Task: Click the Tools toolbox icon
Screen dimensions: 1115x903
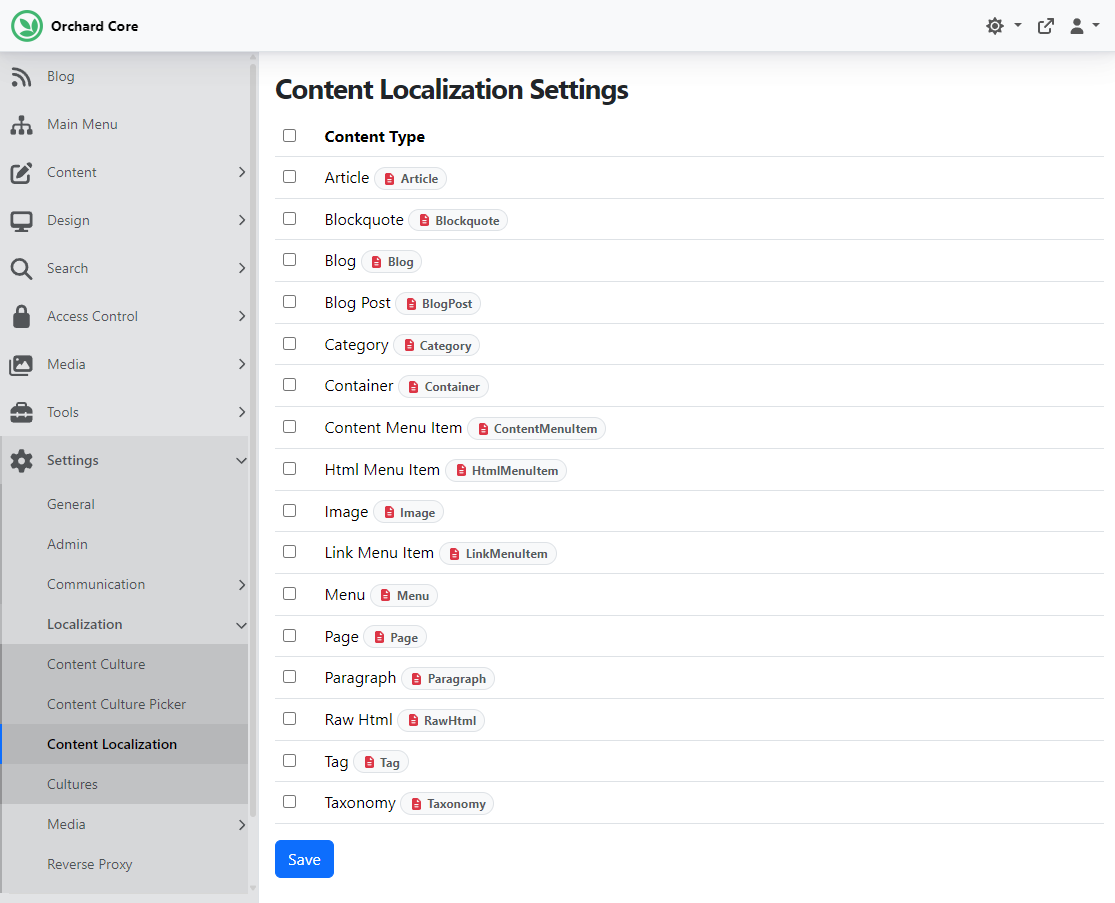Action: [21, 412]
